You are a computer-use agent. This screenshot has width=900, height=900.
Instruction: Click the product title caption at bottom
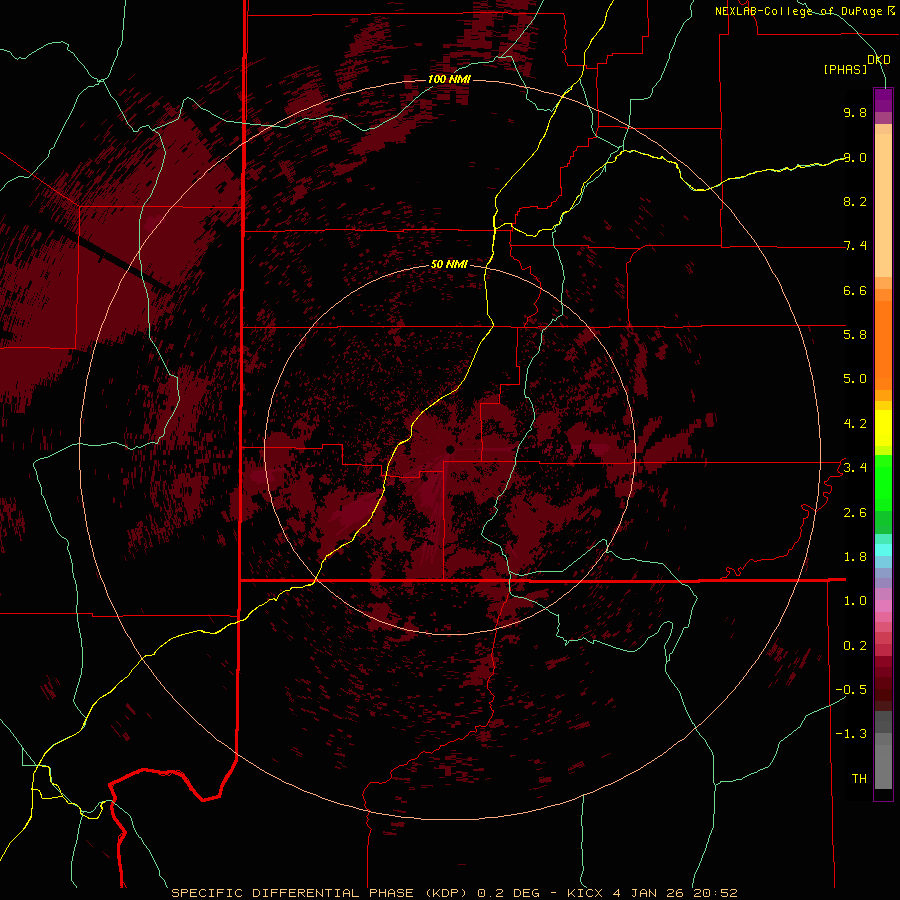[454, 893]
